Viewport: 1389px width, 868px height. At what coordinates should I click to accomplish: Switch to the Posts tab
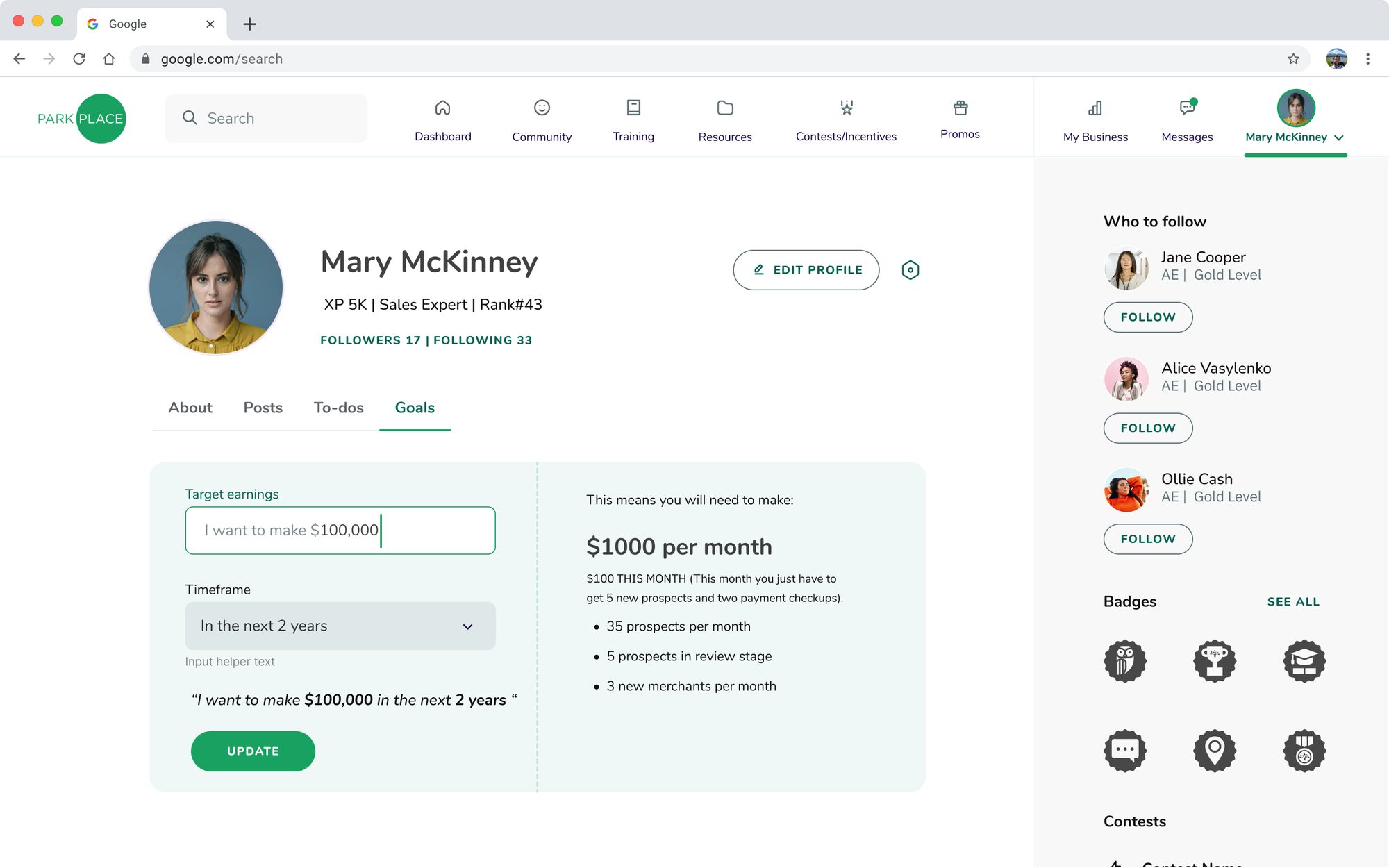pyautogui.click(x=263, y=408)
